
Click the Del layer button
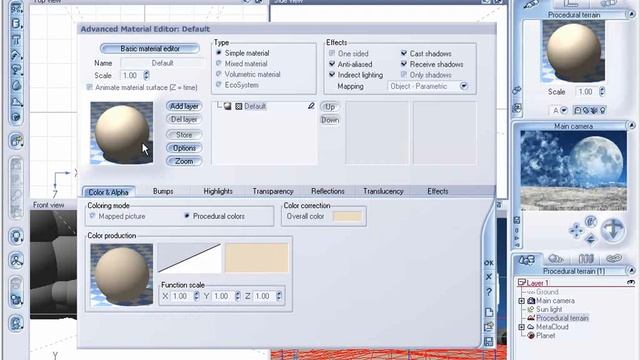(x=184, y=120)
